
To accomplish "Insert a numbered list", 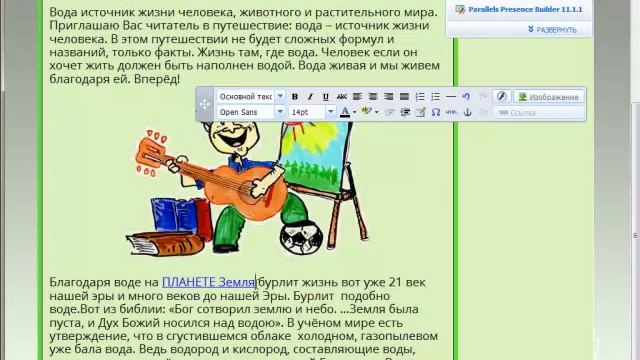I will 420,97.
